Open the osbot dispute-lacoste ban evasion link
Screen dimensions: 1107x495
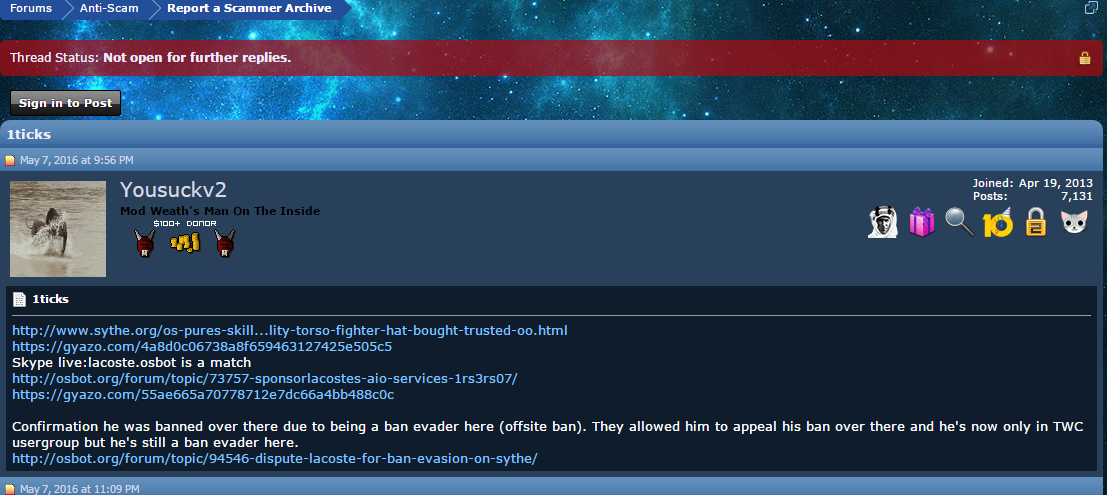click(x=275, y=459)
